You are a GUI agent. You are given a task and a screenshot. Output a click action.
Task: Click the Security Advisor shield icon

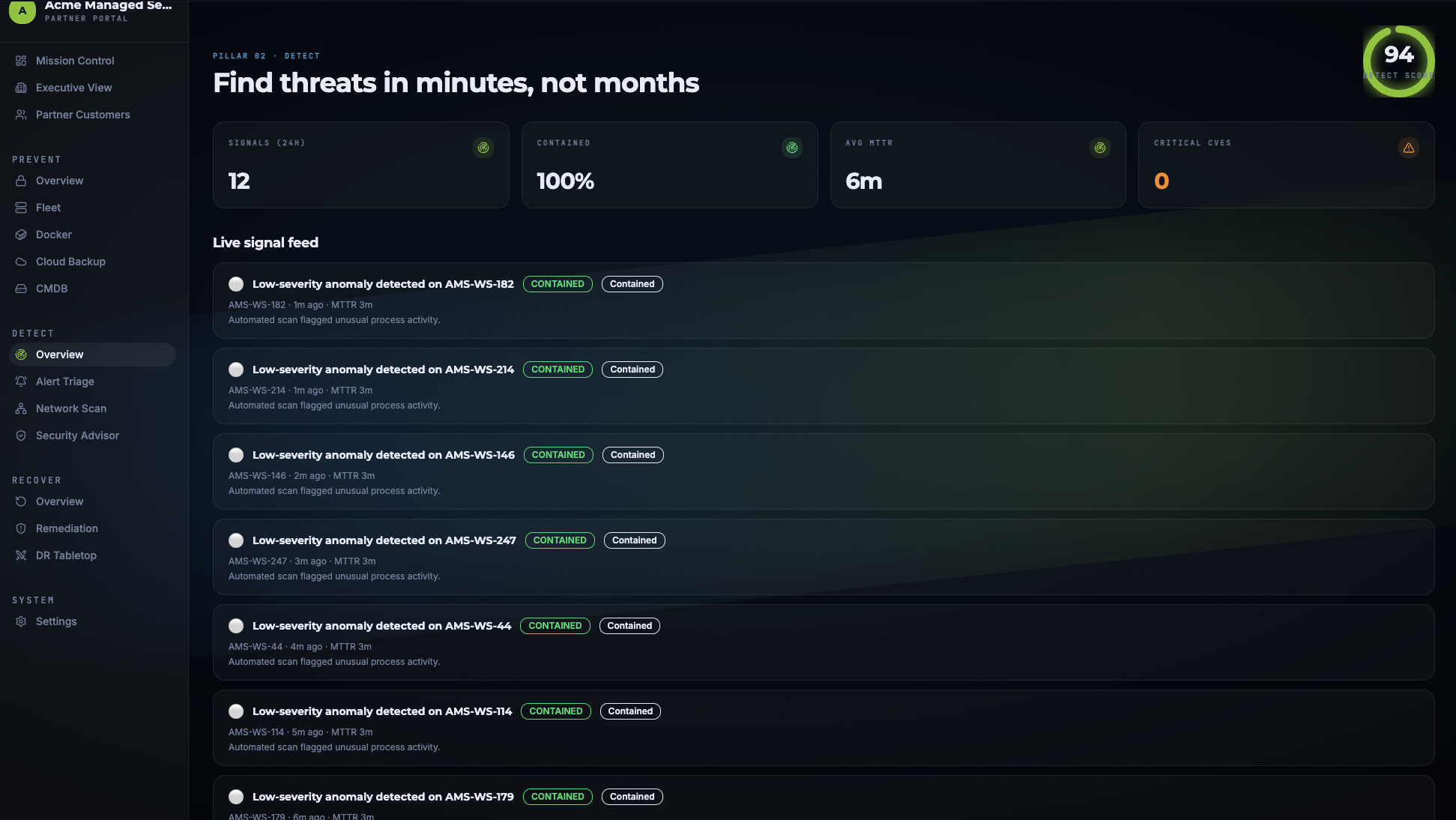click(21, 435)
